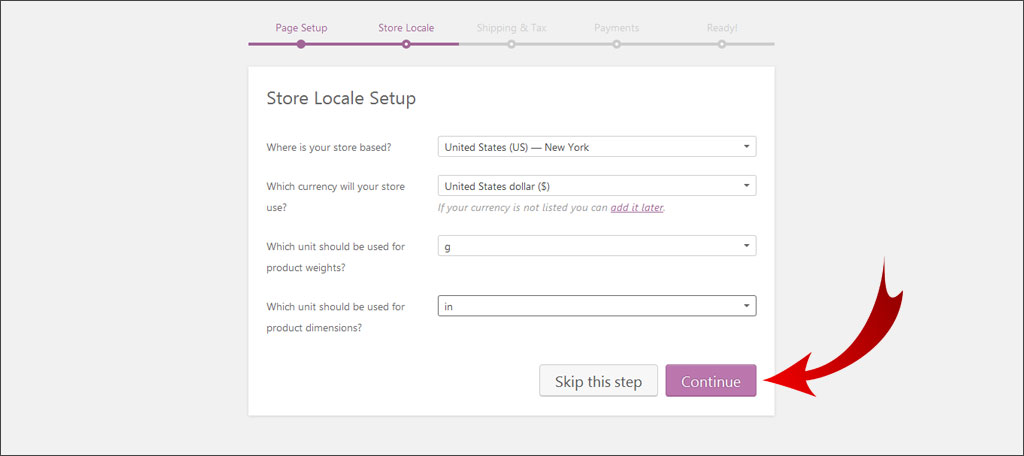Open the Payments step label
The height and width of the screenshot is (456, 1024).
pyautogui.click(x=616, y=28)
